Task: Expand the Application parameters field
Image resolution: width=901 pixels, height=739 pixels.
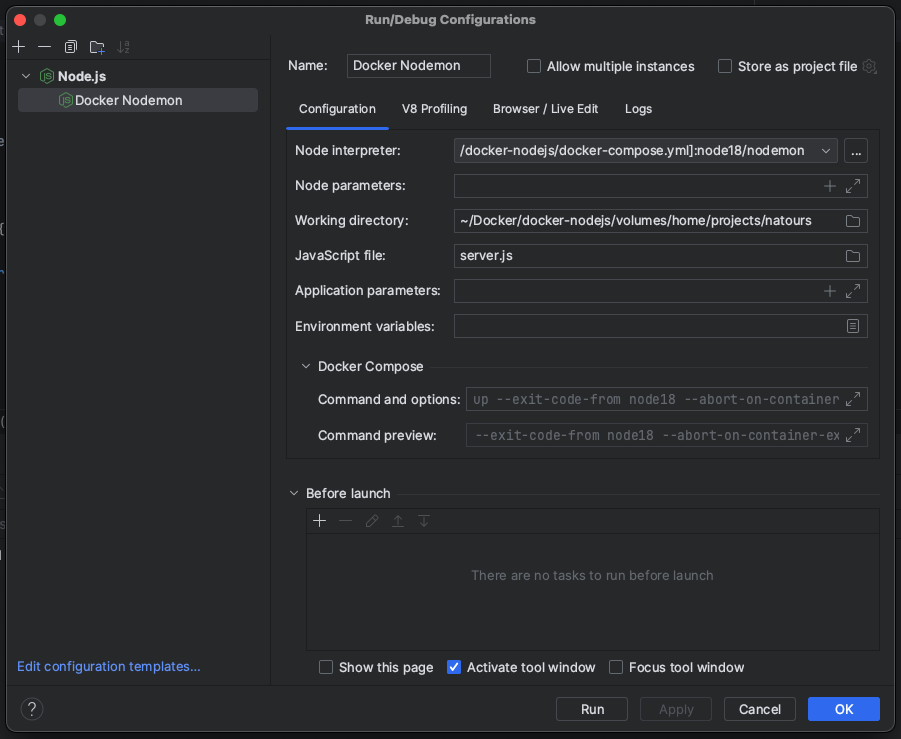Action: [853, 291]
